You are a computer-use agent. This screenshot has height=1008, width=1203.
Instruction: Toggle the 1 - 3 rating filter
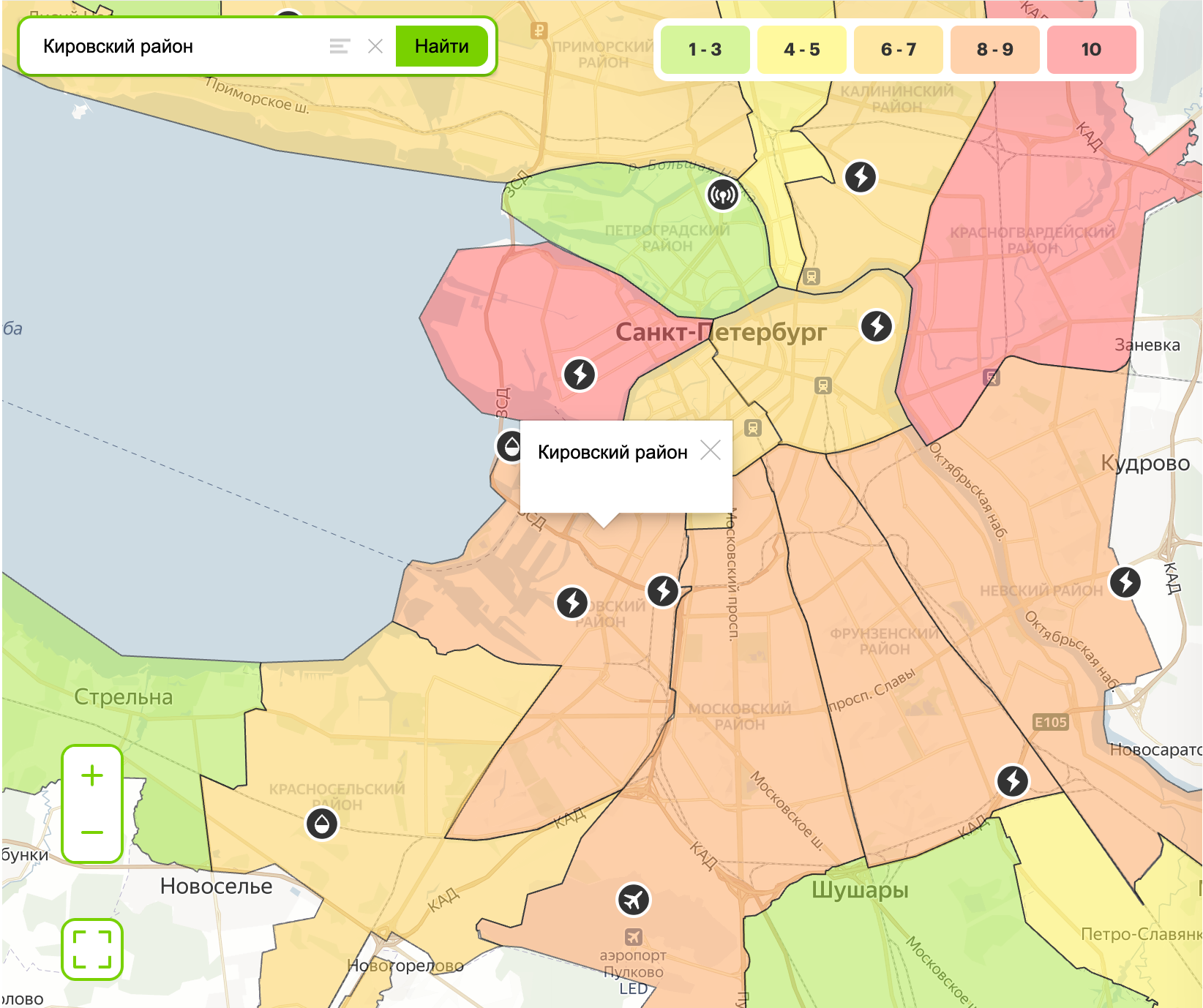coord(705,50)
